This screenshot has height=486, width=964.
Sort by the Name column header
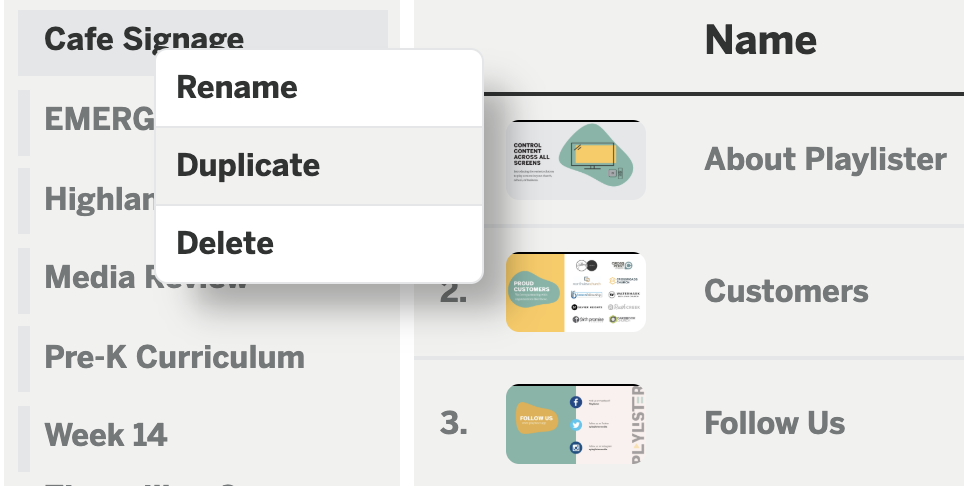coord(761,40)
